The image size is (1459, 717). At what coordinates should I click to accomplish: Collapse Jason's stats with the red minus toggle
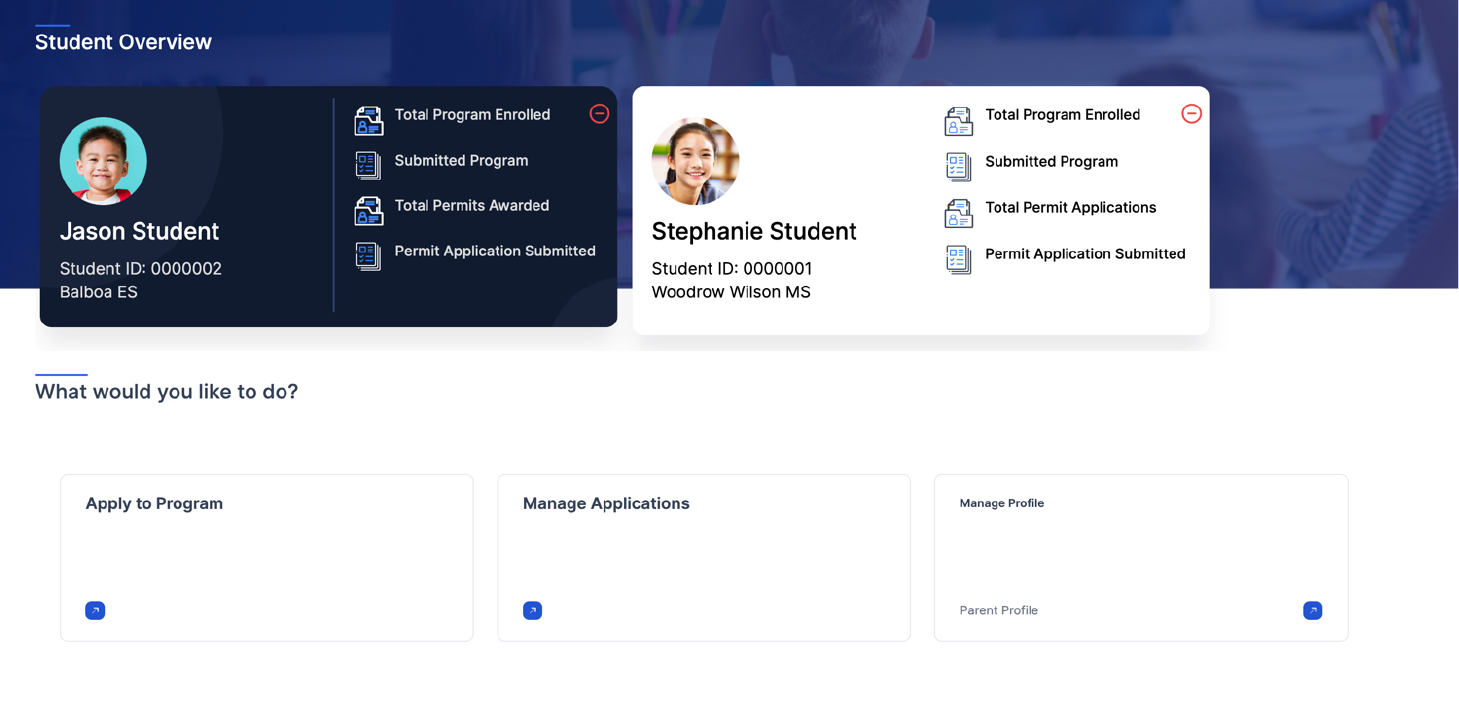[x=599, y=114]
